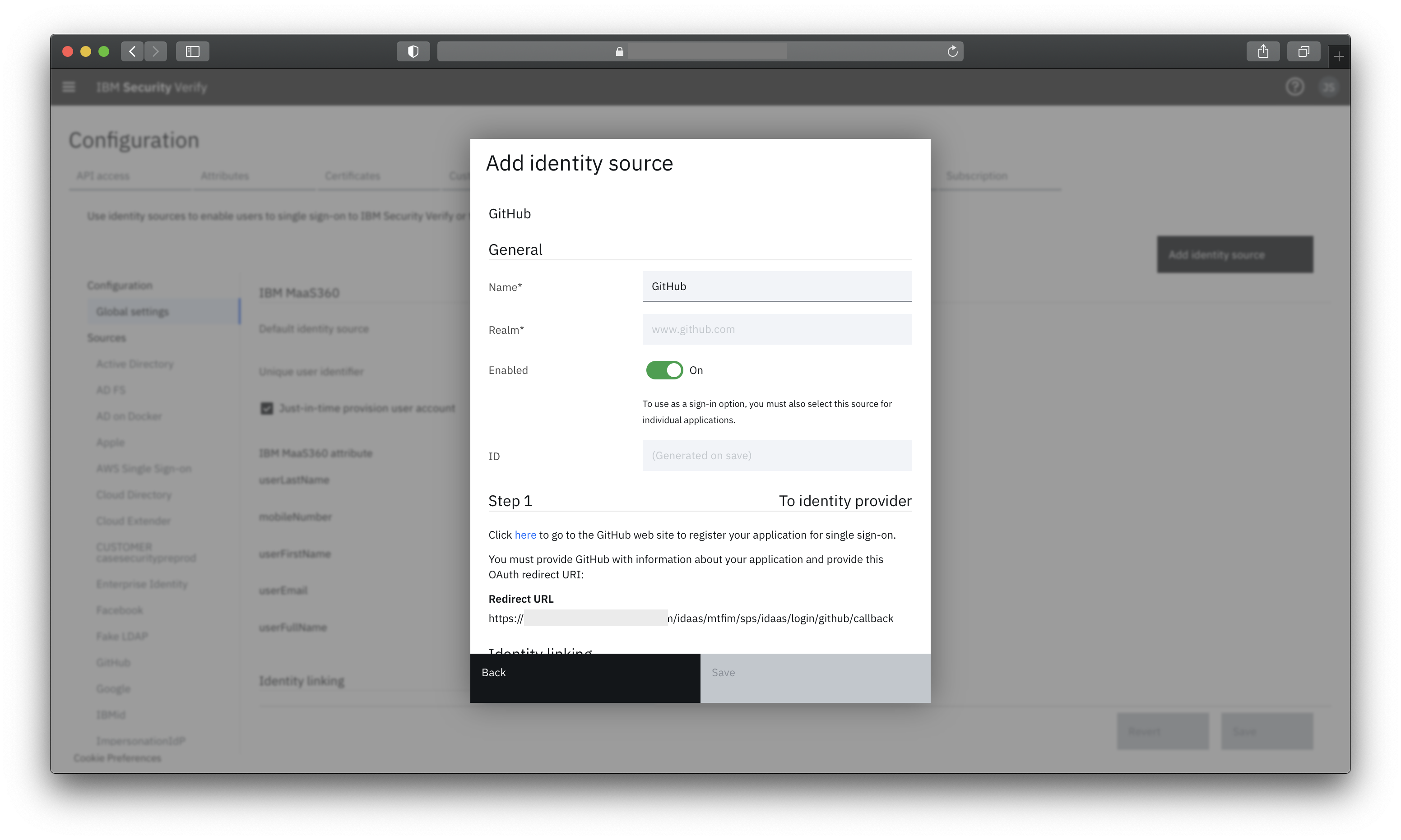This screenshot has width=1401, height=840.
Task: Click the Safari share icon
Action: (x=1263, y=51)
